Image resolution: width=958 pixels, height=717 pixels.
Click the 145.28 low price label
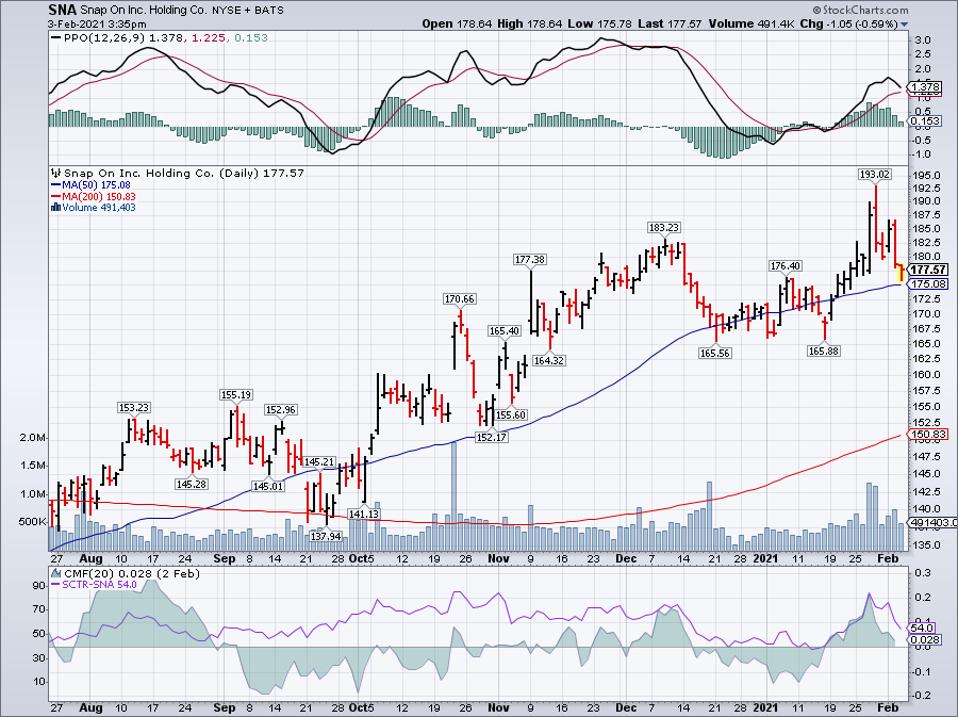[191, 484]
